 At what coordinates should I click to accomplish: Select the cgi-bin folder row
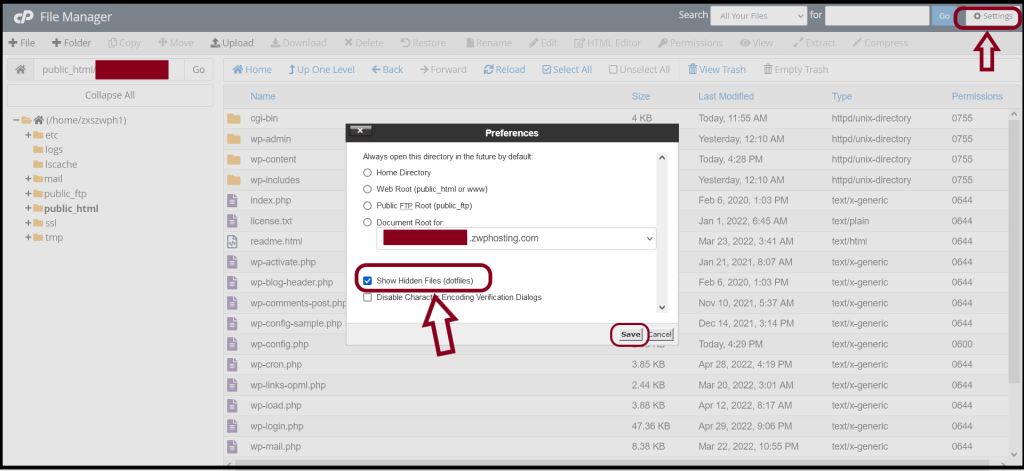pyautogui.click(x=617, y=119)
